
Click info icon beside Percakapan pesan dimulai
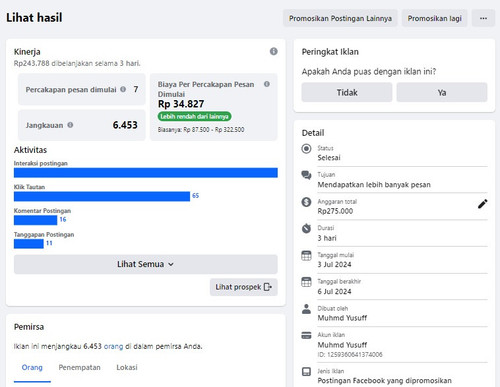tap(123, 89)
